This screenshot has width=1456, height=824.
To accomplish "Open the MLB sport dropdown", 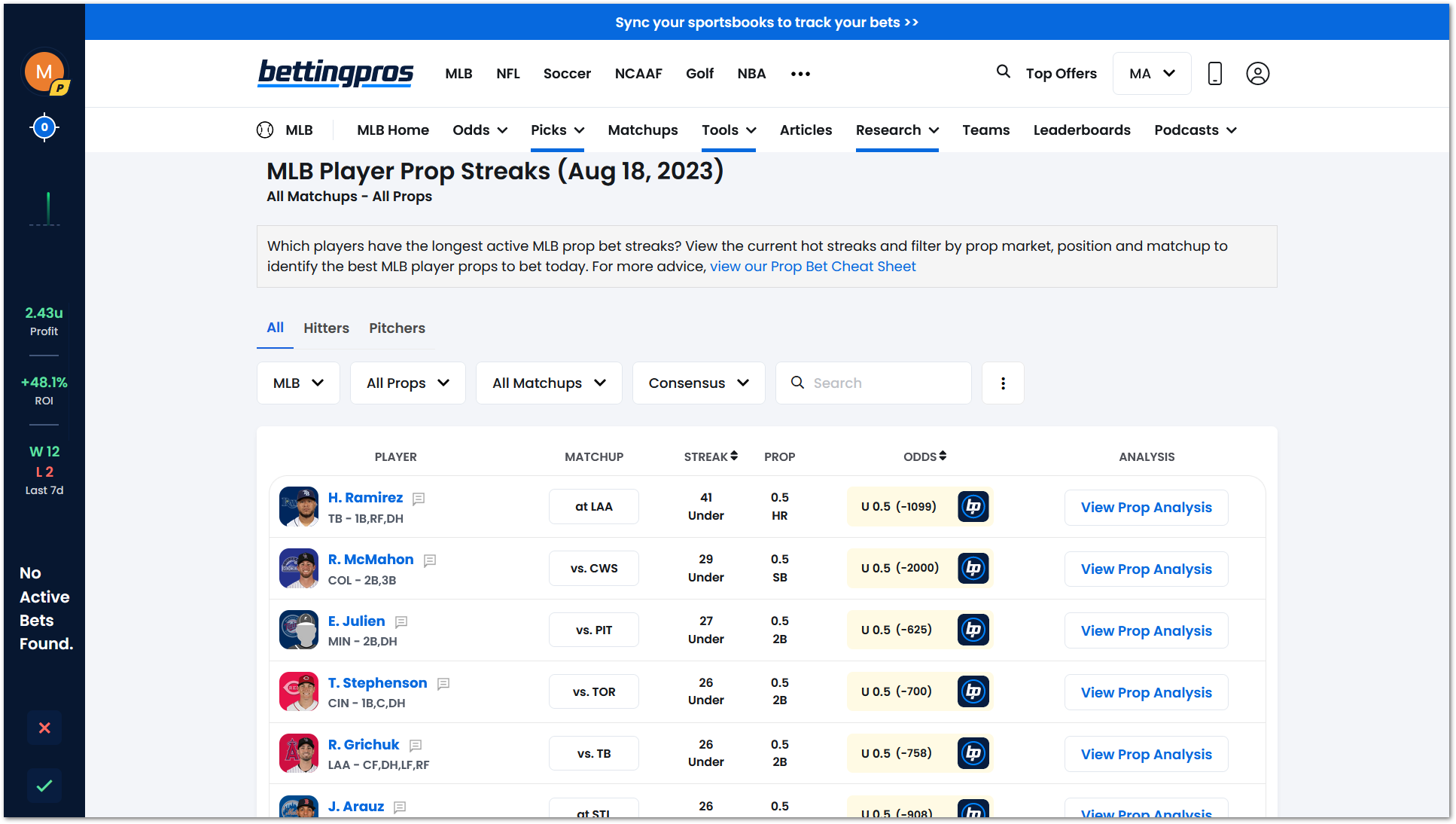I will (x=298, y=383).
